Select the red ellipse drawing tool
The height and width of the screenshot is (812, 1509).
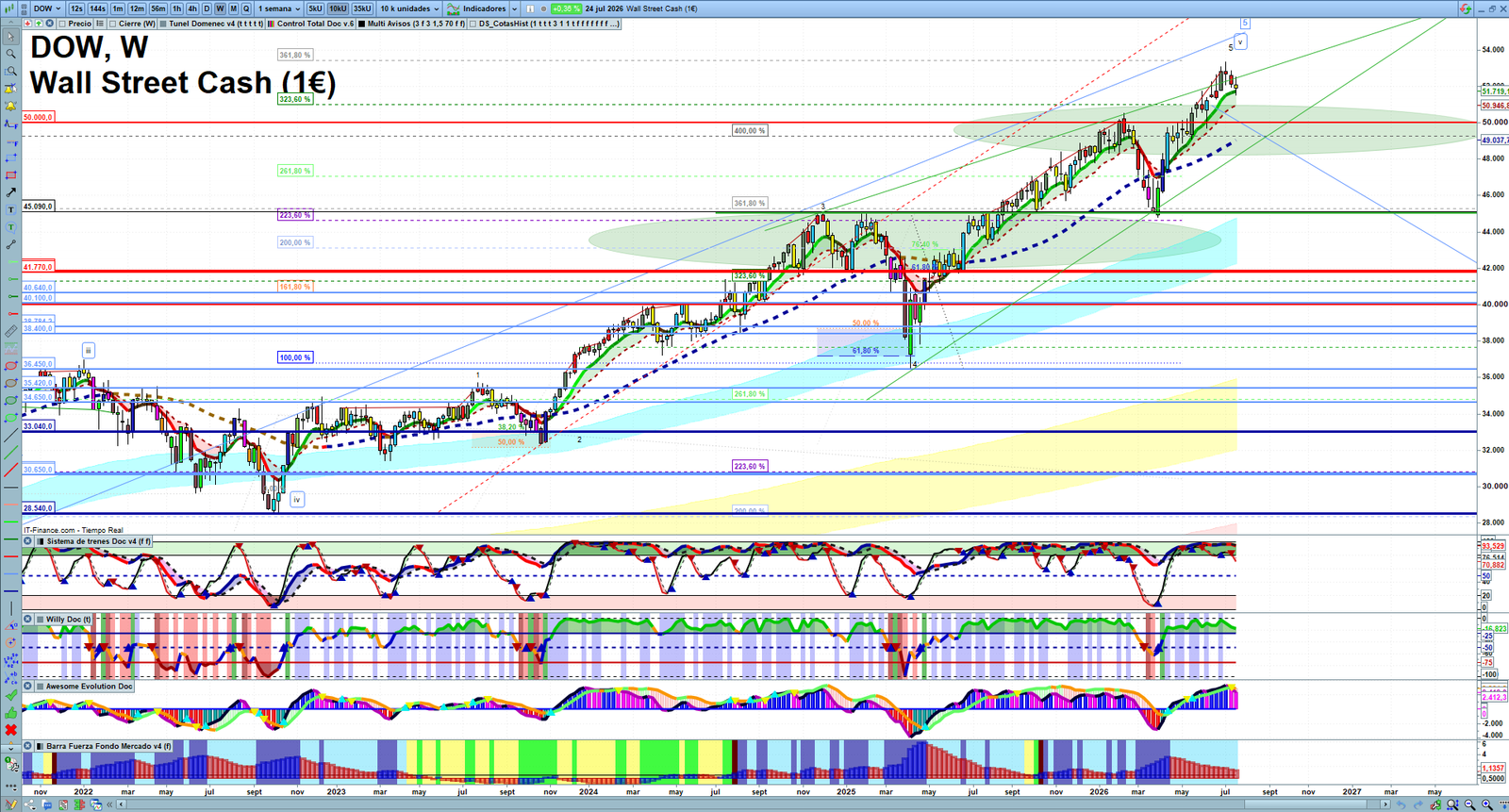click(x=10, y=366)
